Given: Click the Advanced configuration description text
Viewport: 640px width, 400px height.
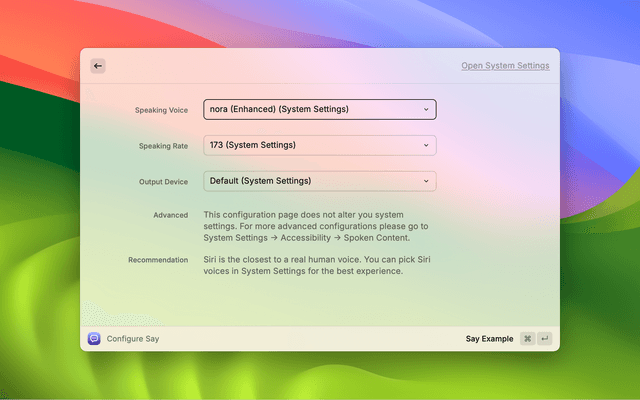Looking at the screenshot, I should [x=316, y=226].
